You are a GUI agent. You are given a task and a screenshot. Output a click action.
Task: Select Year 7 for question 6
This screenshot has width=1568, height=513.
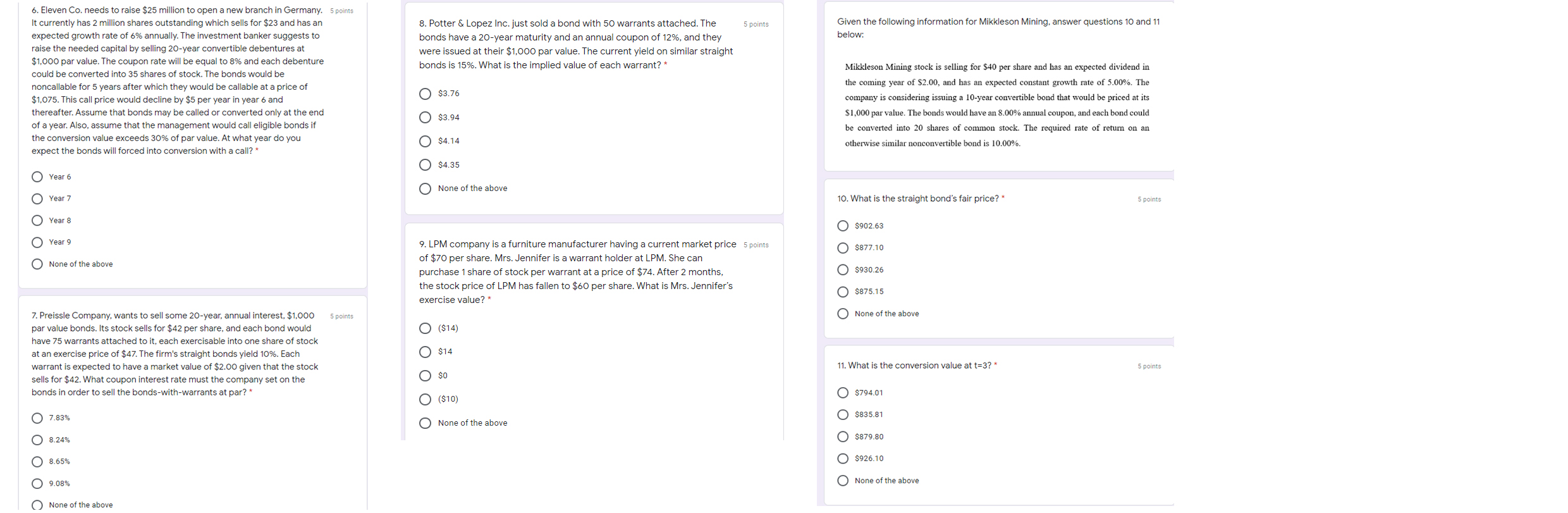tap(37, 199)
